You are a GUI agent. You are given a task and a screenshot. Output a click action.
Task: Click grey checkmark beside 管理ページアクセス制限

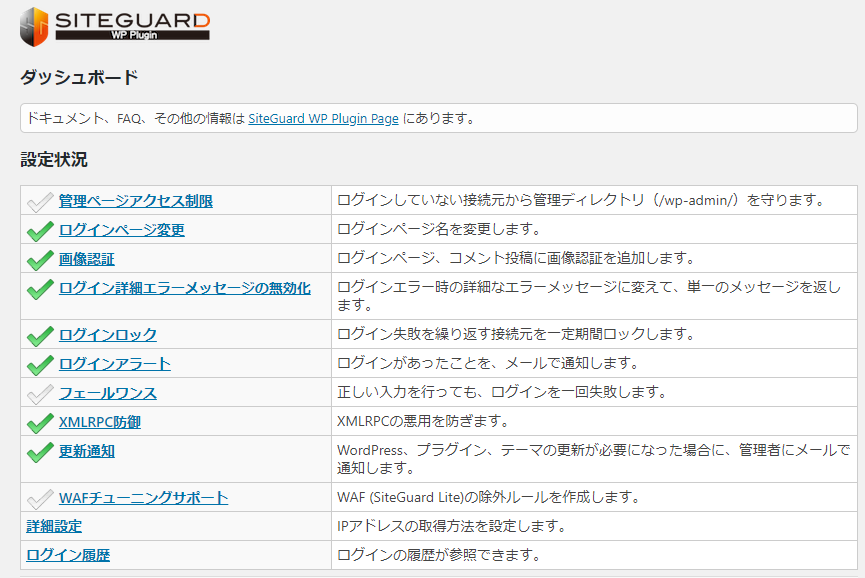pyautogui.click(x=40, y=202)
